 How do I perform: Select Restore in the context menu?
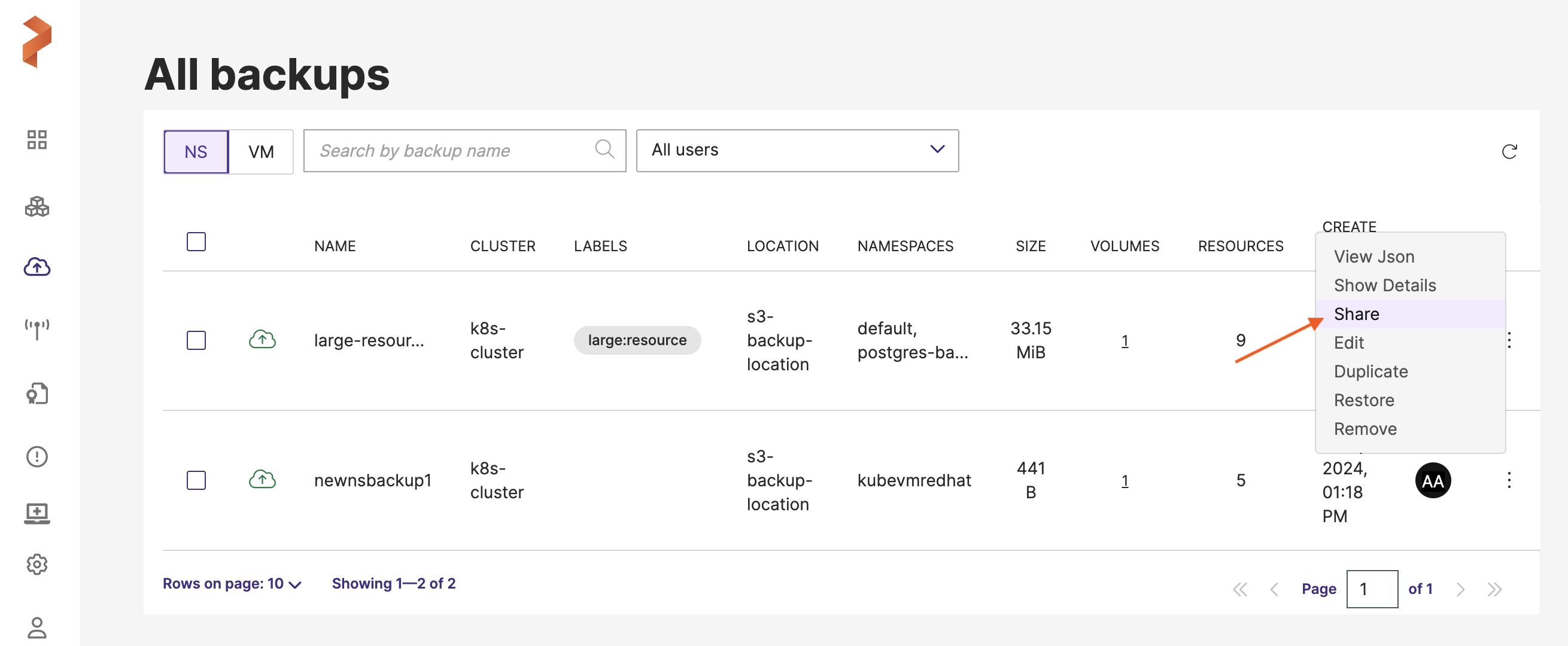(1363, 400)
